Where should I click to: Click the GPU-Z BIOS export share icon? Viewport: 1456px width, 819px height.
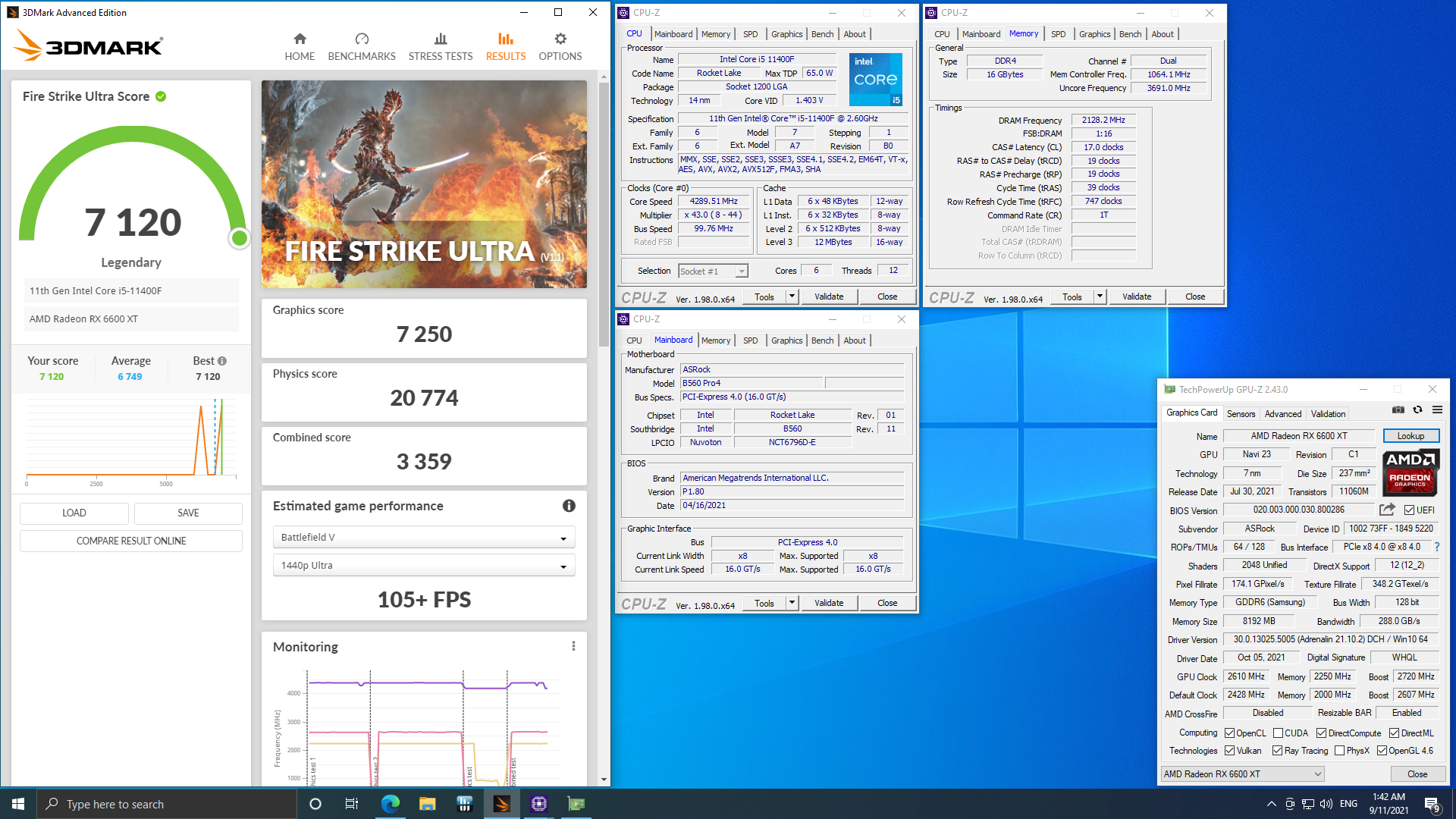(1387, 510)
